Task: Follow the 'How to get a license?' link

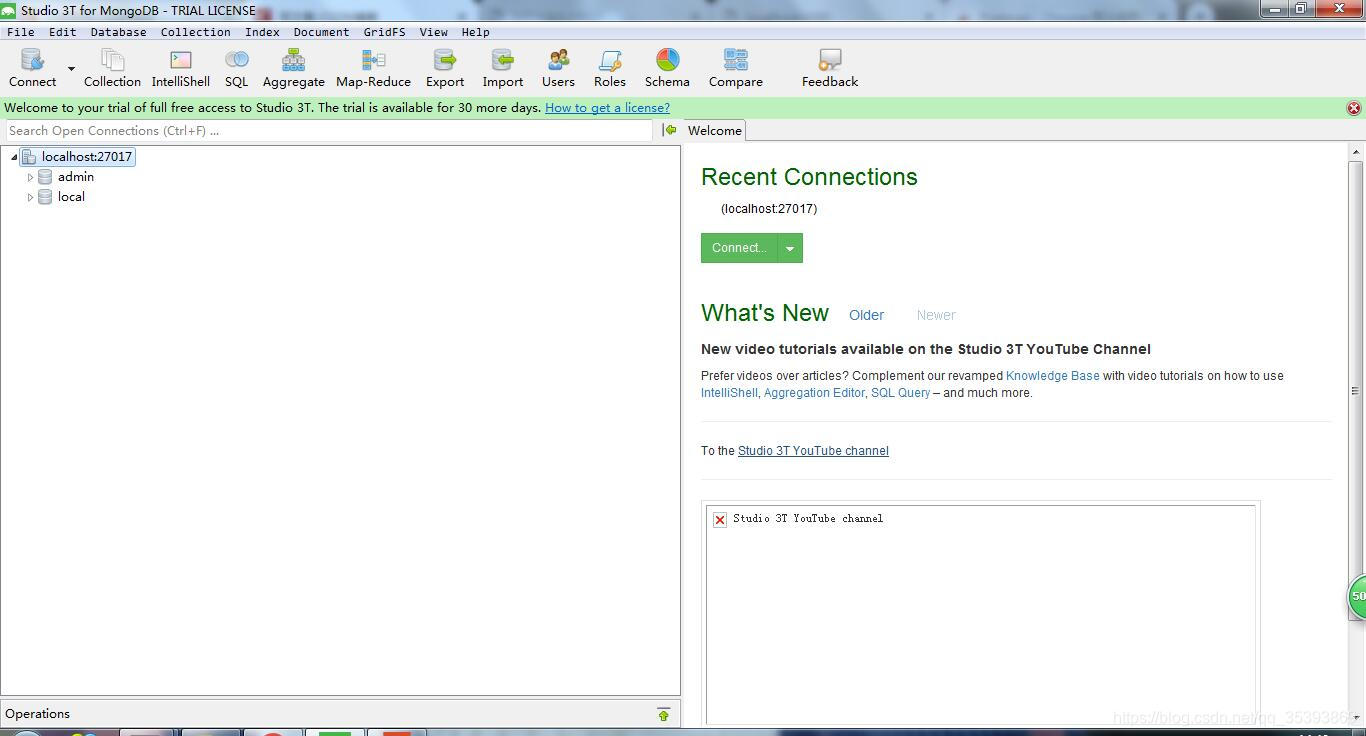Action: [x=607, y=108]
